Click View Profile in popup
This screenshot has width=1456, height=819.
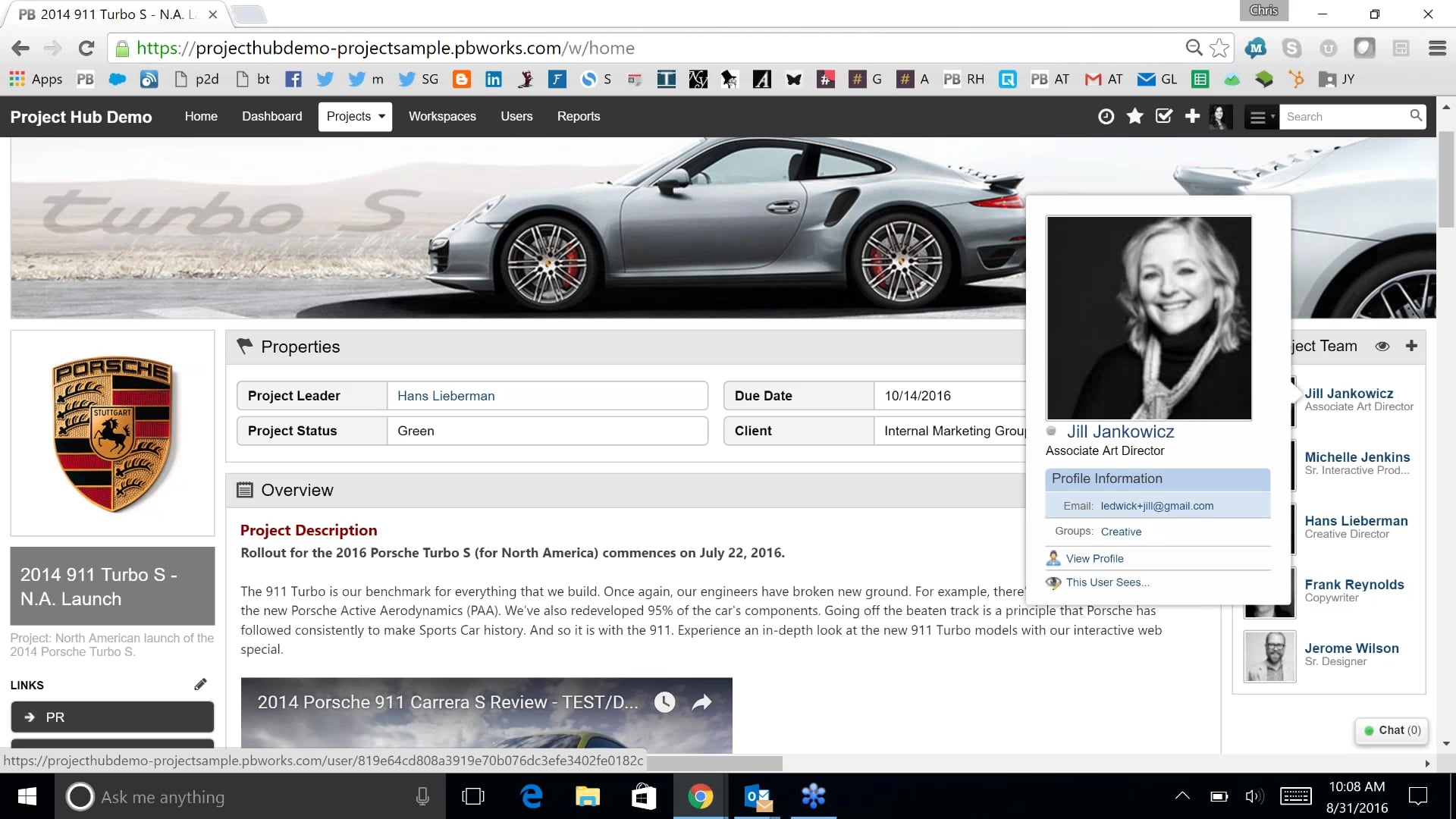tap(1094, 558)
